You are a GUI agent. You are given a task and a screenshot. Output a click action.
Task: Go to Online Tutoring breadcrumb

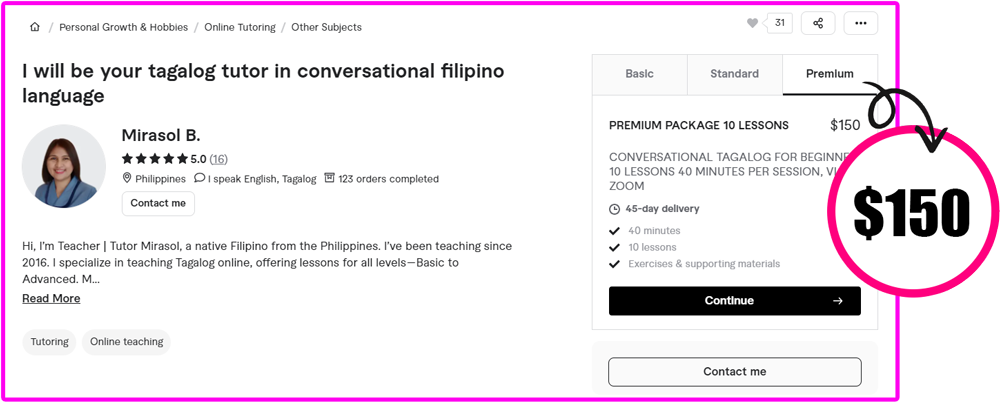pyautogui.click(x=240, y=27)
